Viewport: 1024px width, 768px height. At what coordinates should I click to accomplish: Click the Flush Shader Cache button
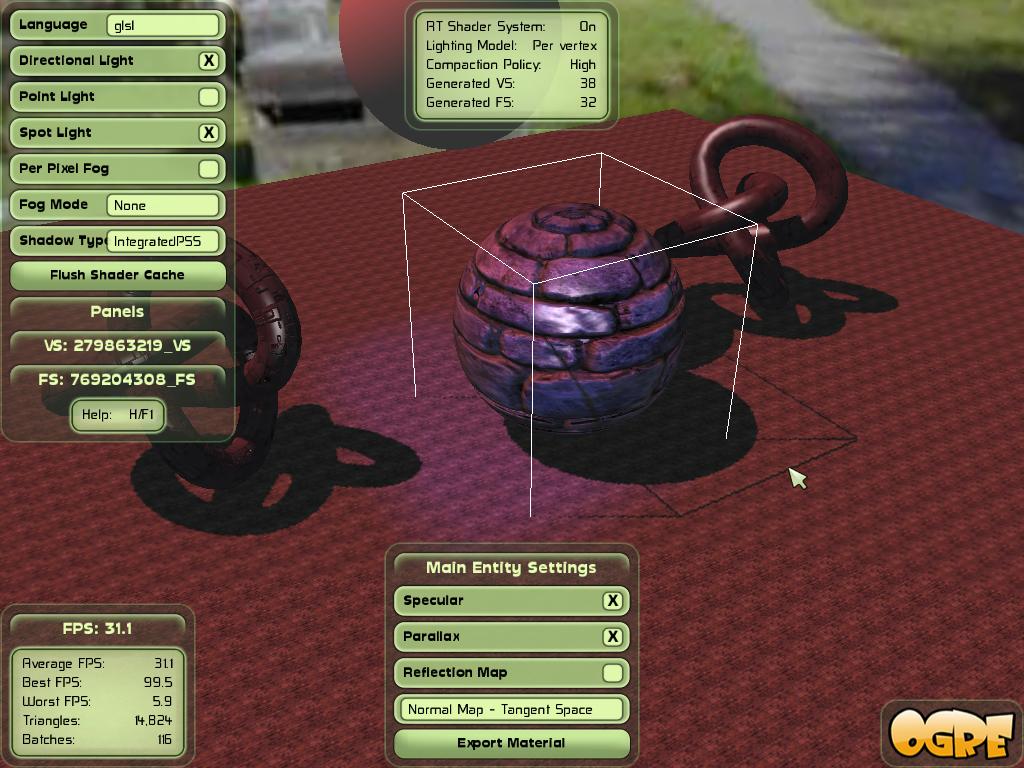point(118,275)
